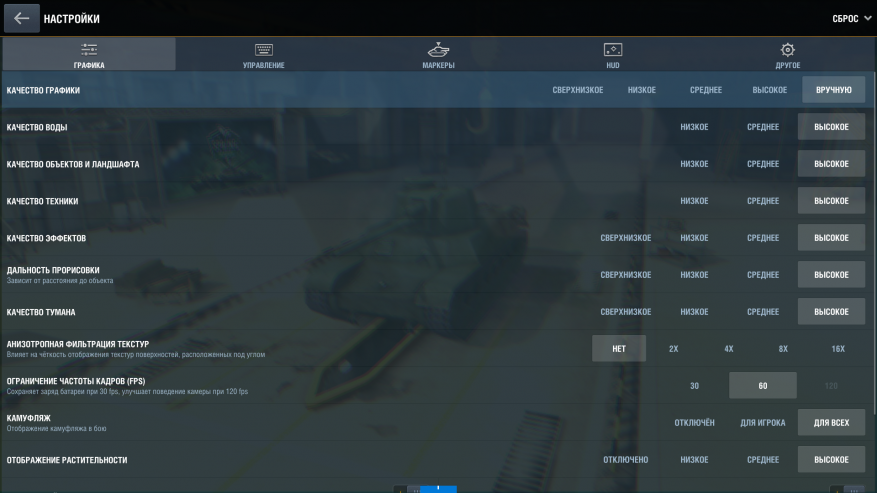Set Дальность прорисовки to Среднее

[x=763, y=275]
